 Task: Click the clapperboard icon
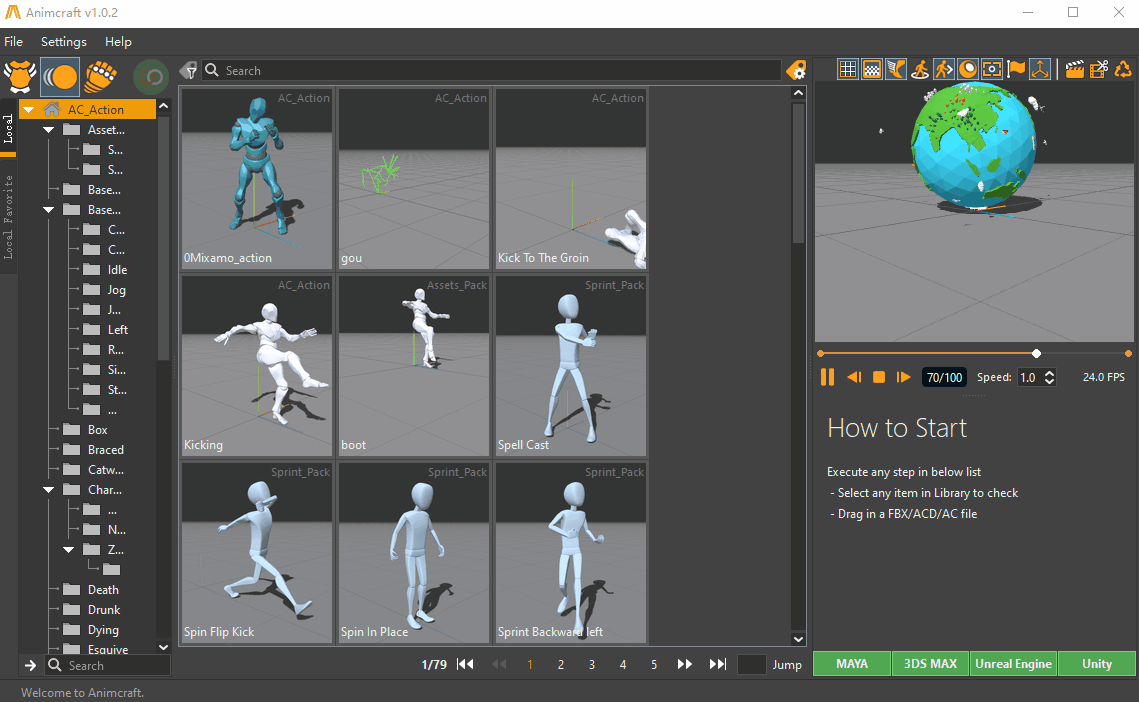tap(1074, 69)
